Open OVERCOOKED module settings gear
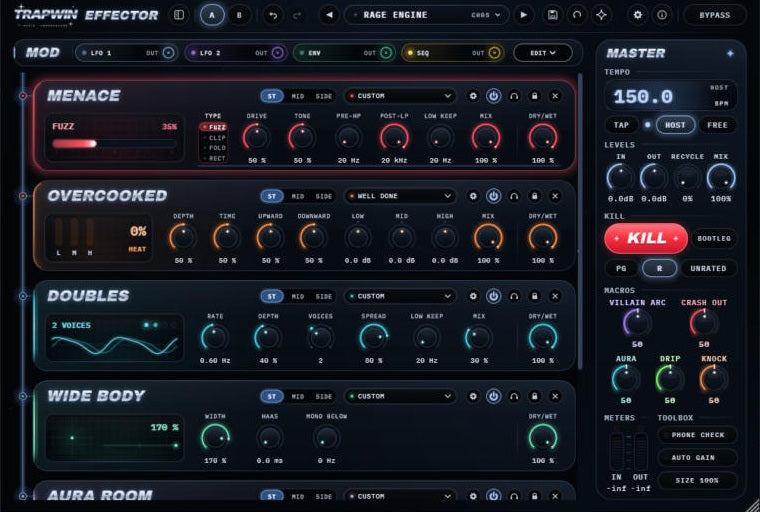 pyautogui.click(x=473, y=196)
